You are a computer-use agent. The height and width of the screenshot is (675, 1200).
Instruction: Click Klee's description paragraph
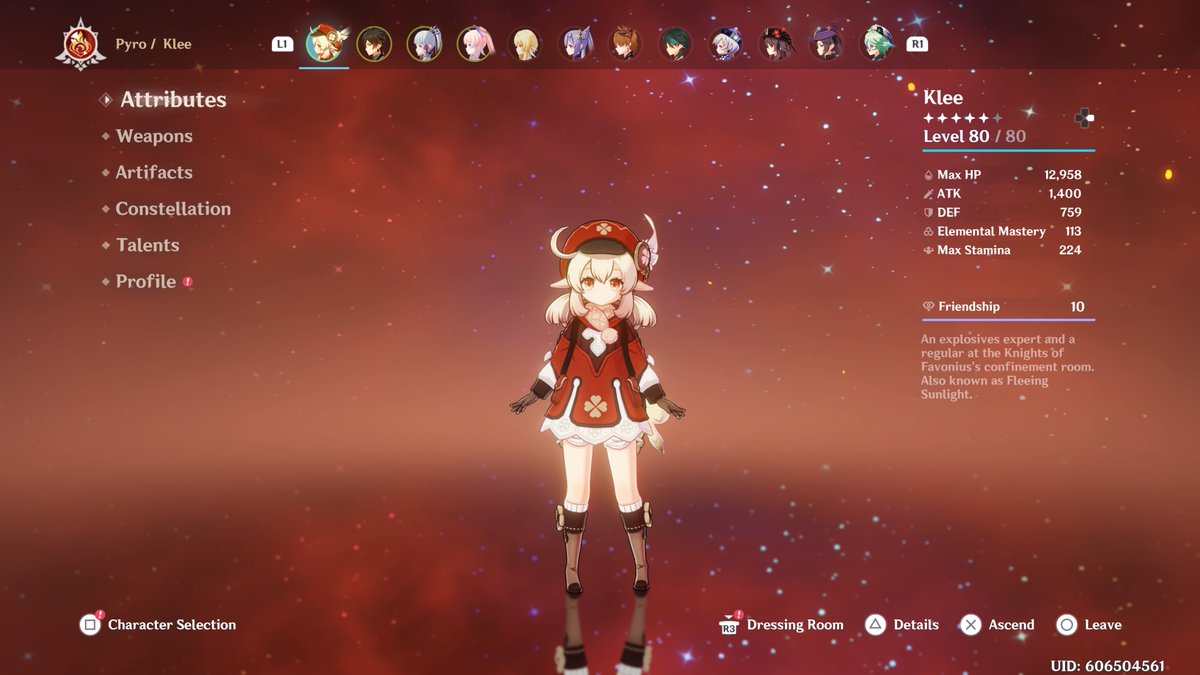1007,367
